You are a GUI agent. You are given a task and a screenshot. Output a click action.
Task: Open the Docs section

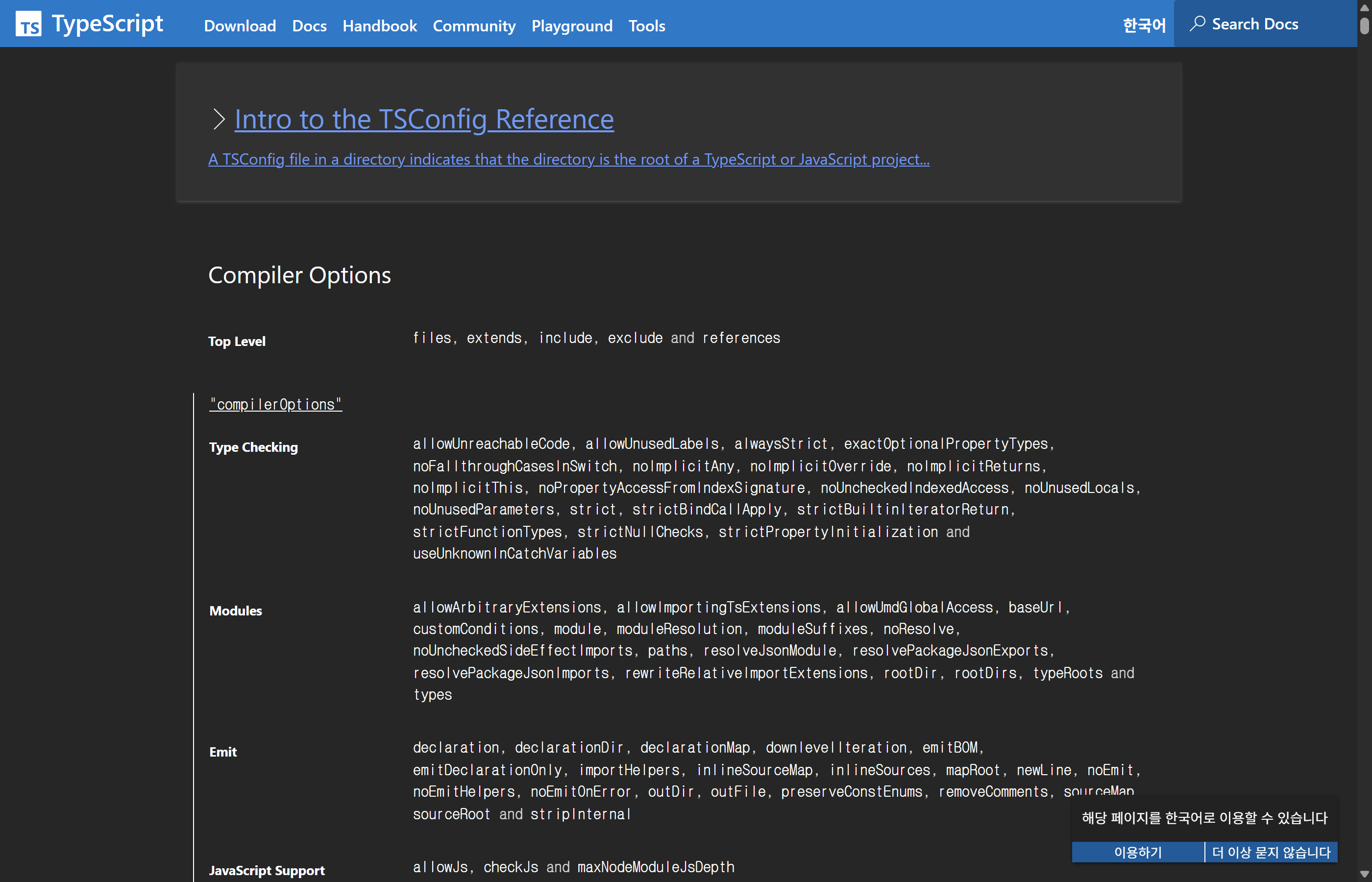(309, 26)
